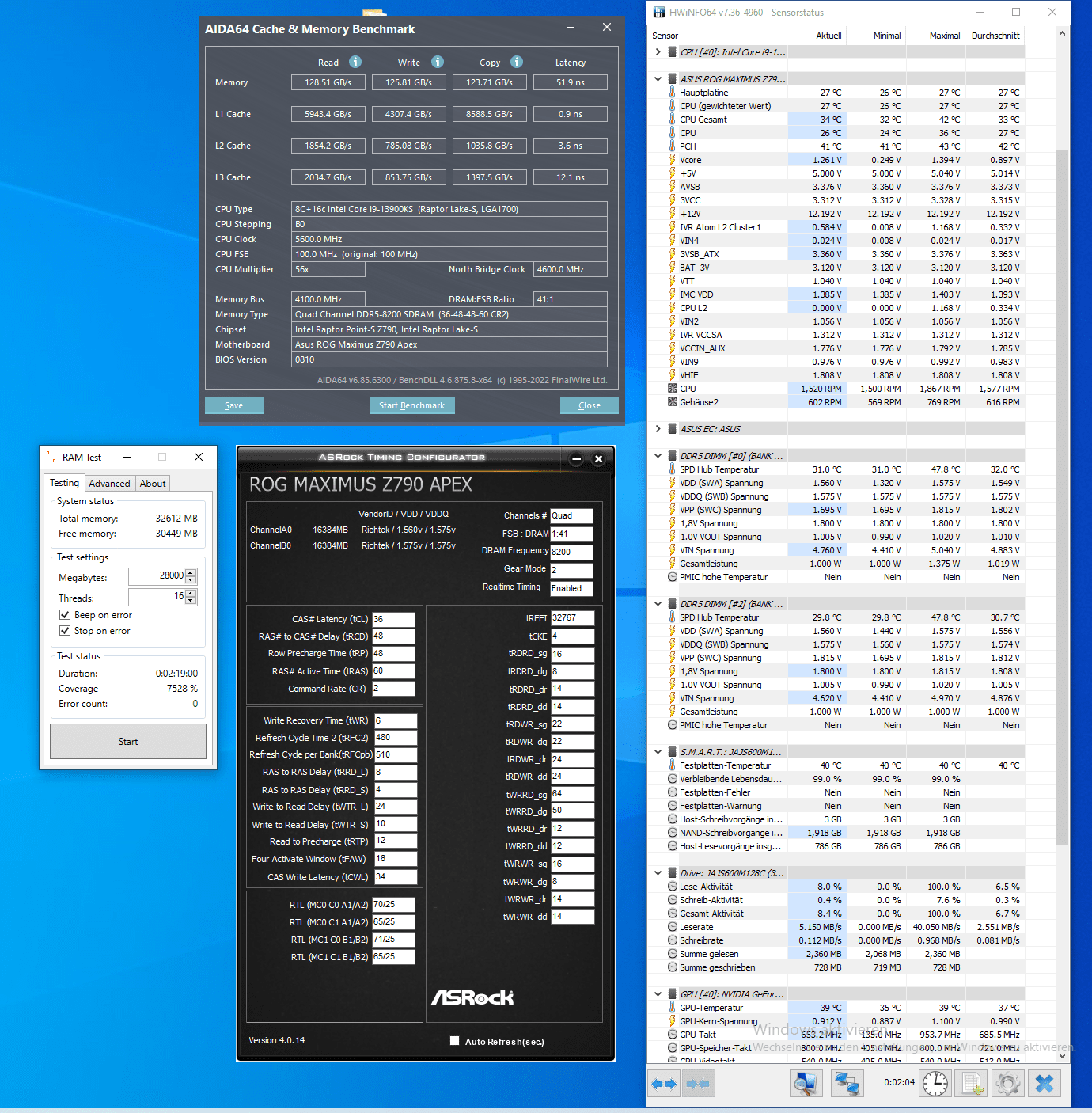1092x1113 pixels.
Task: Click the Threads input field showing 16
Action: [157, 596]
